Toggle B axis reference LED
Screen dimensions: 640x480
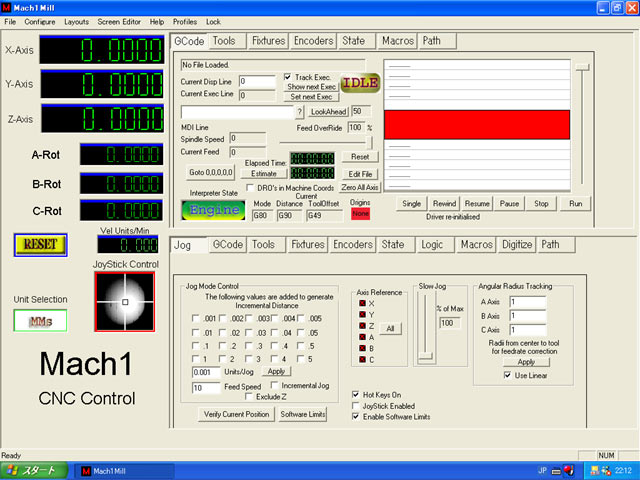pyautogui.click(x=362, y=348)
